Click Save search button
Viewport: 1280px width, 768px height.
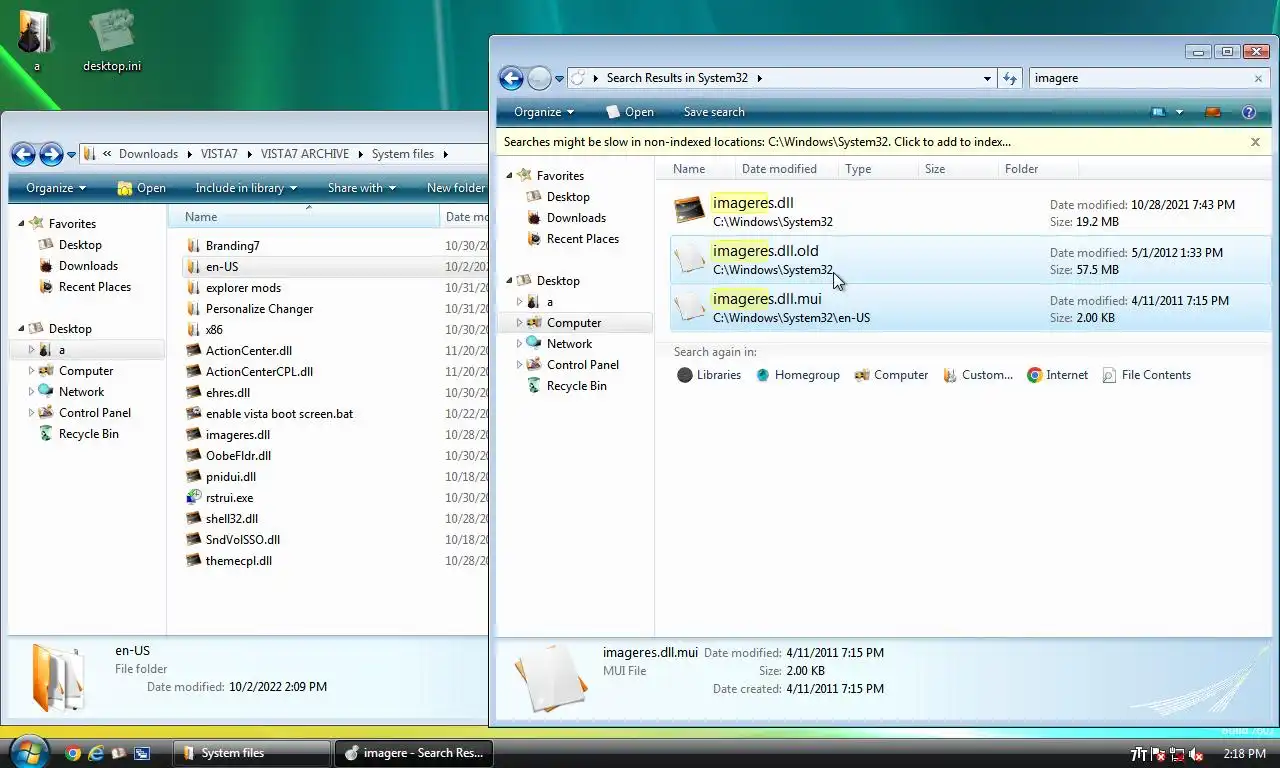click(714, 112)
